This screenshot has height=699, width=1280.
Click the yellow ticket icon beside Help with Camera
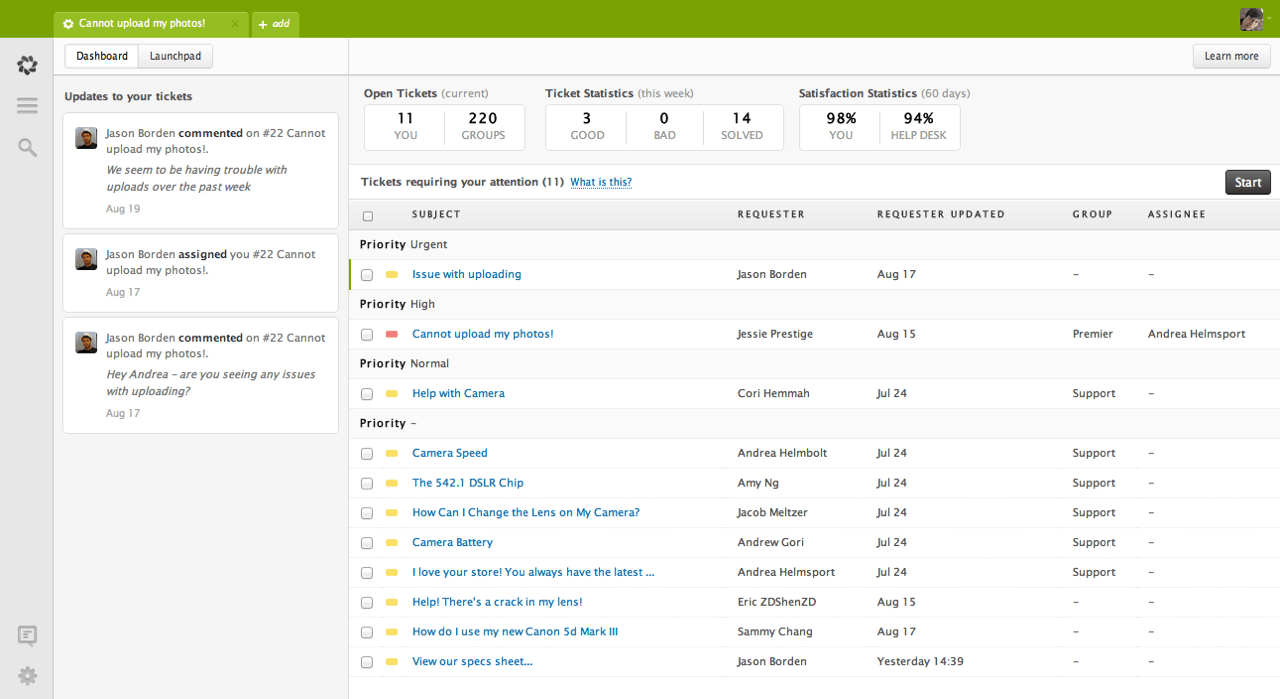390,394
